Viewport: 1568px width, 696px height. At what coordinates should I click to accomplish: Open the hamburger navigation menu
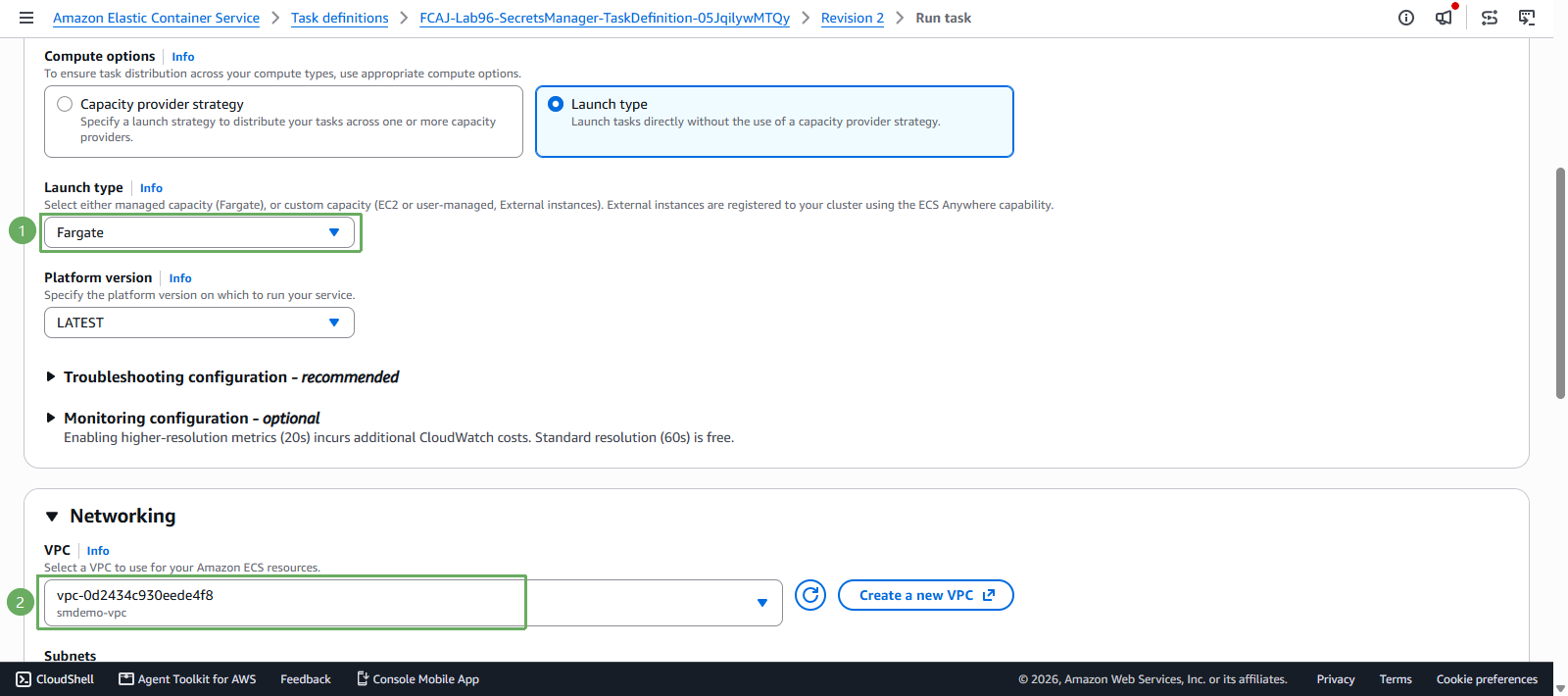coord(26,18)
